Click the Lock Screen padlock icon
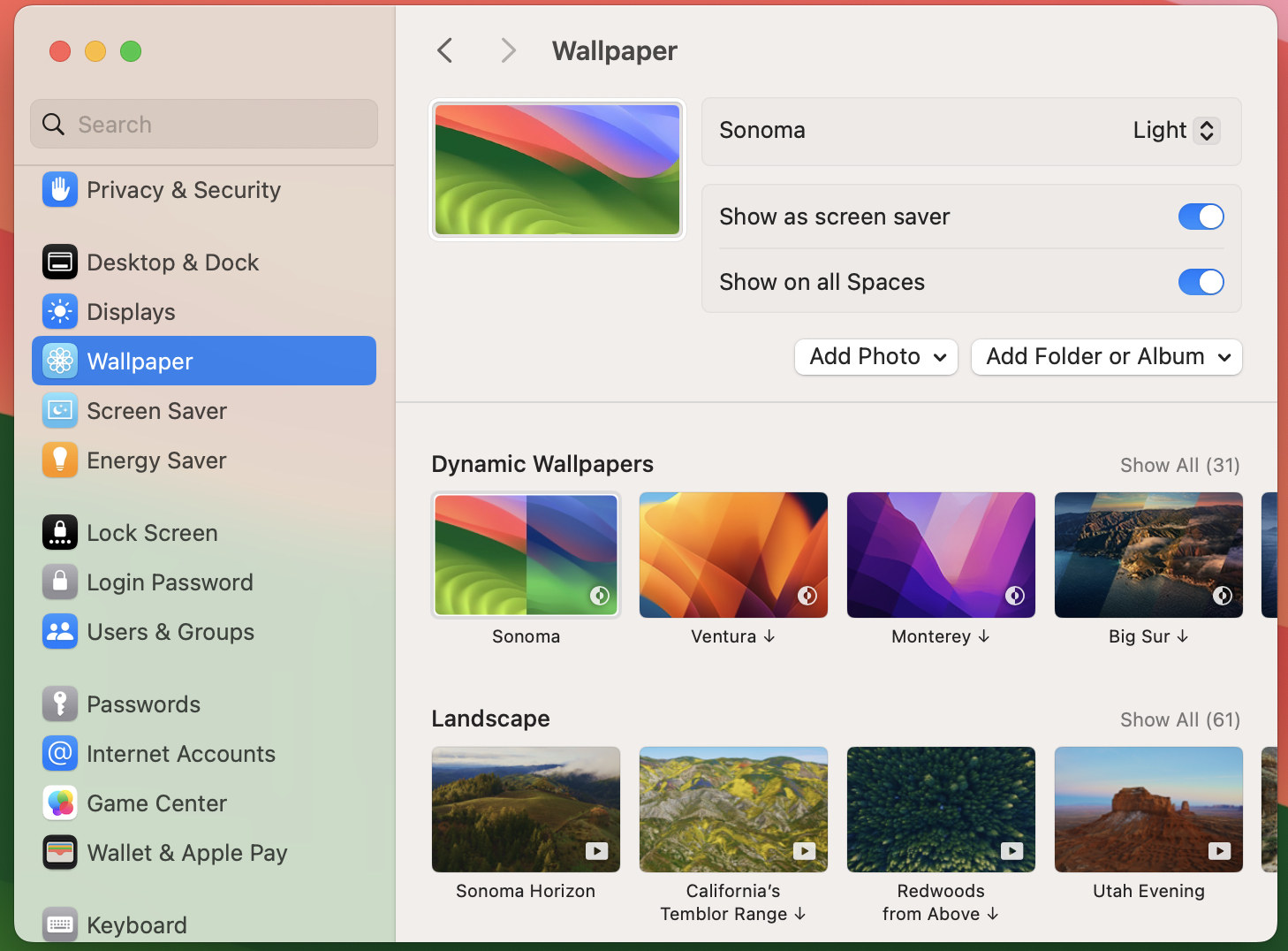 [60, 532]
